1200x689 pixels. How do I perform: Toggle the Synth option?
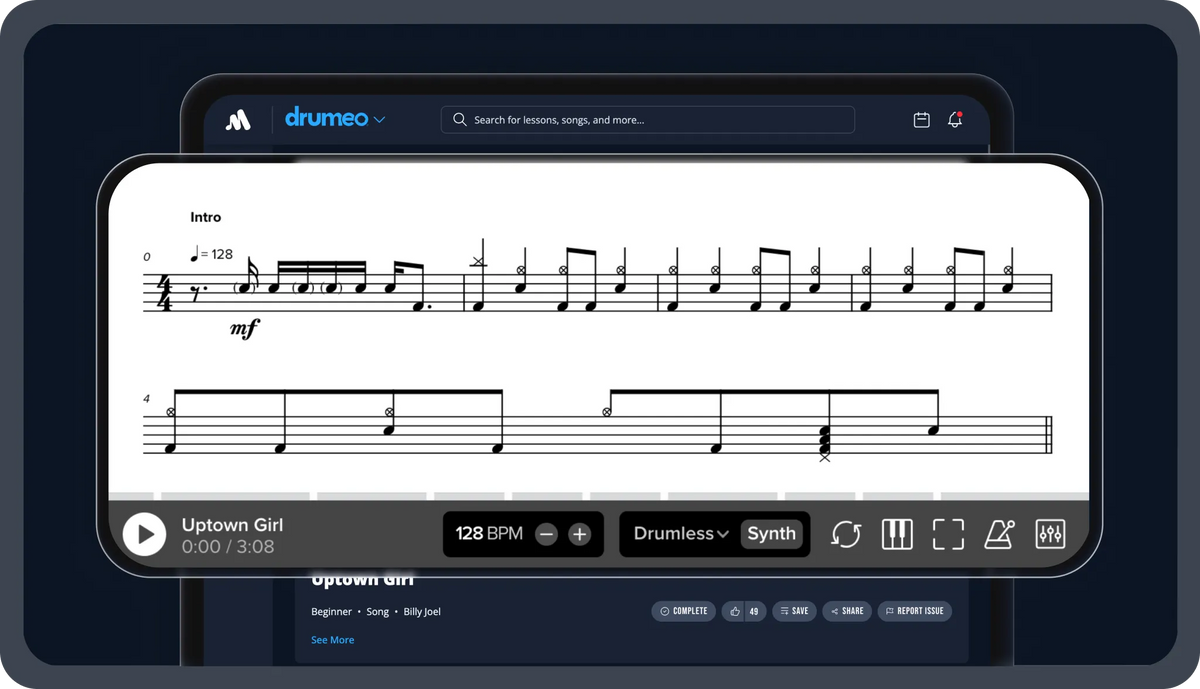point(772,533)
